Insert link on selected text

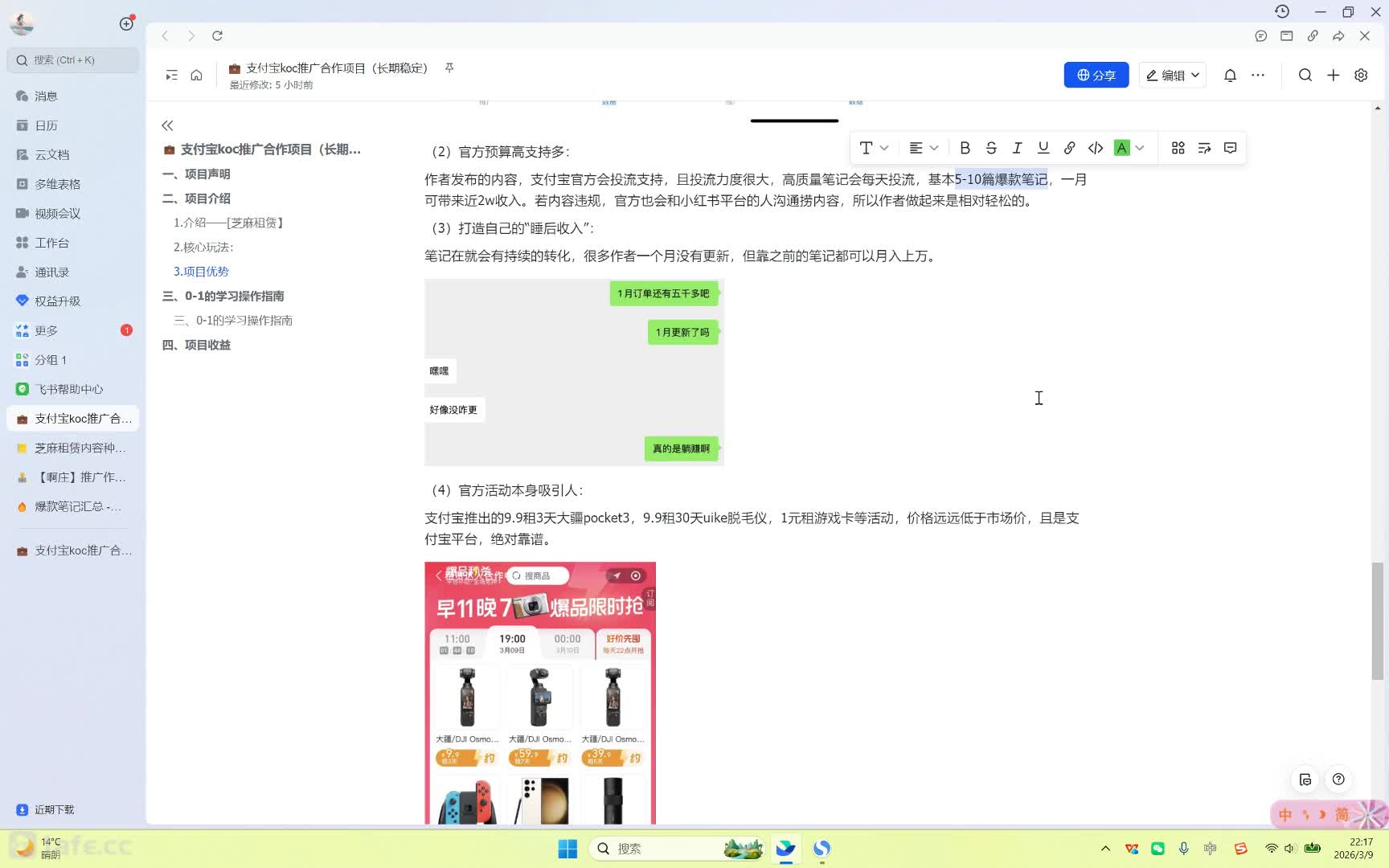[1069, 148]
